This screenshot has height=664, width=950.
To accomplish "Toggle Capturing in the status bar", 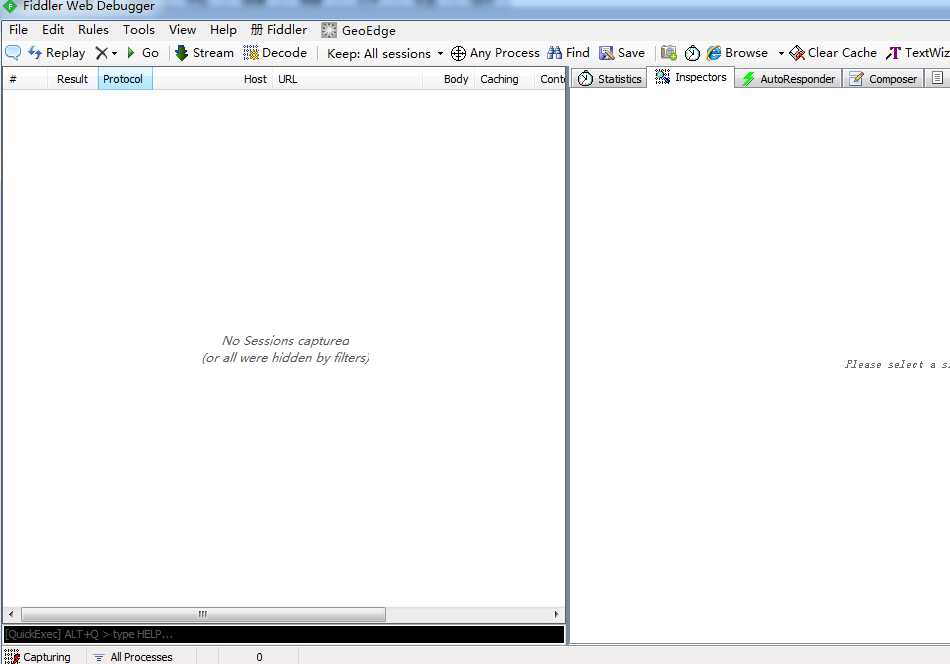I will (38, 657).
